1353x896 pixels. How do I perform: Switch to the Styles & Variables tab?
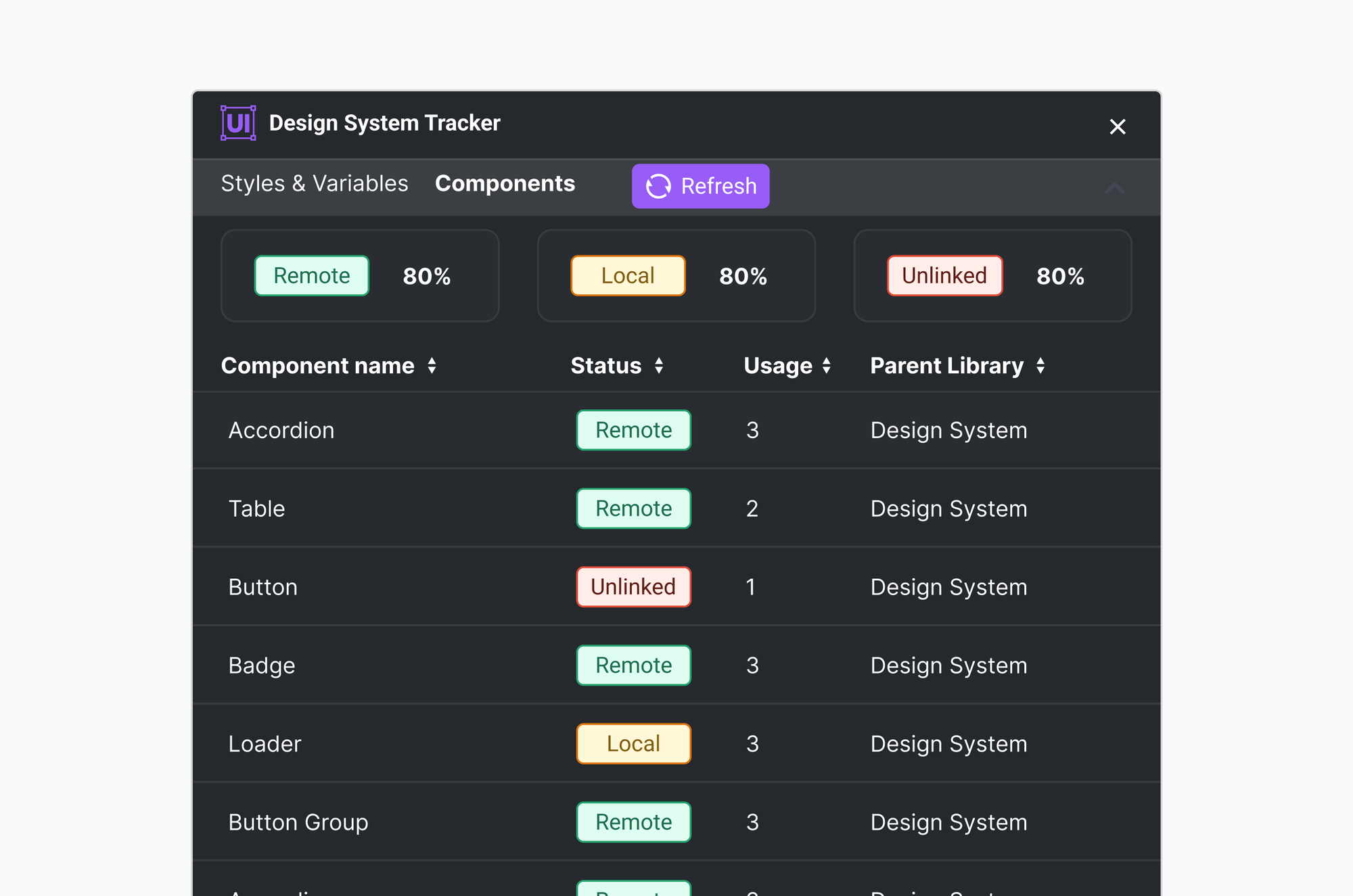point(315,183)
